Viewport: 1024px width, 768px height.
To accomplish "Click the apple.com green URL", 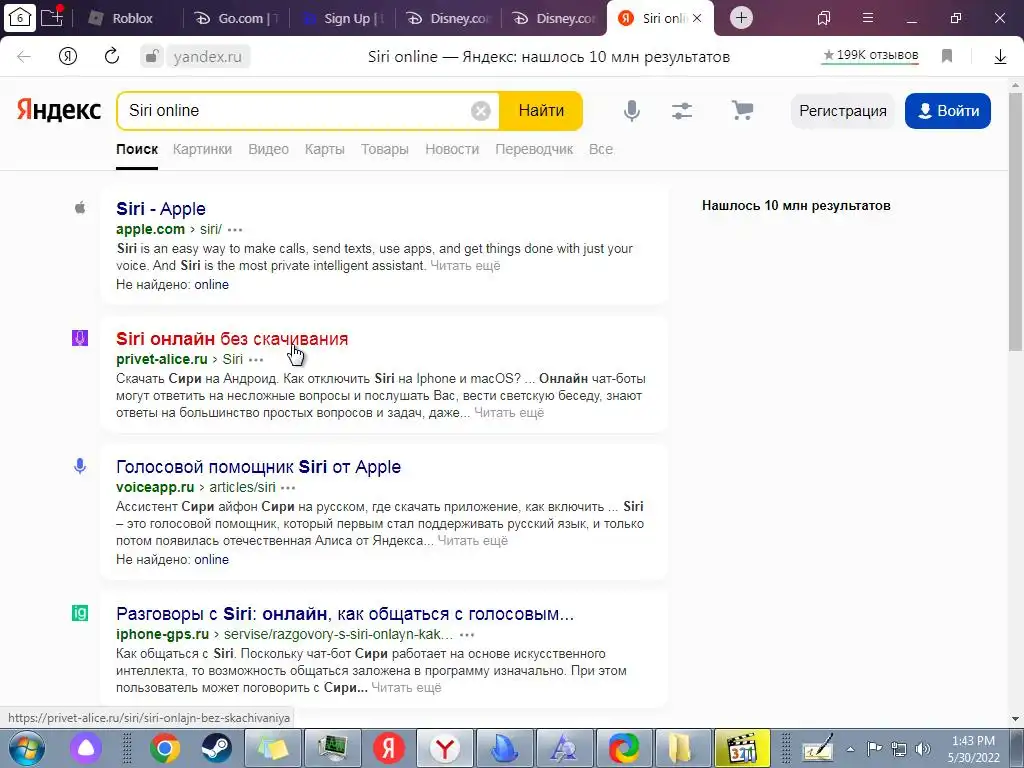I will tap(150, 229).
